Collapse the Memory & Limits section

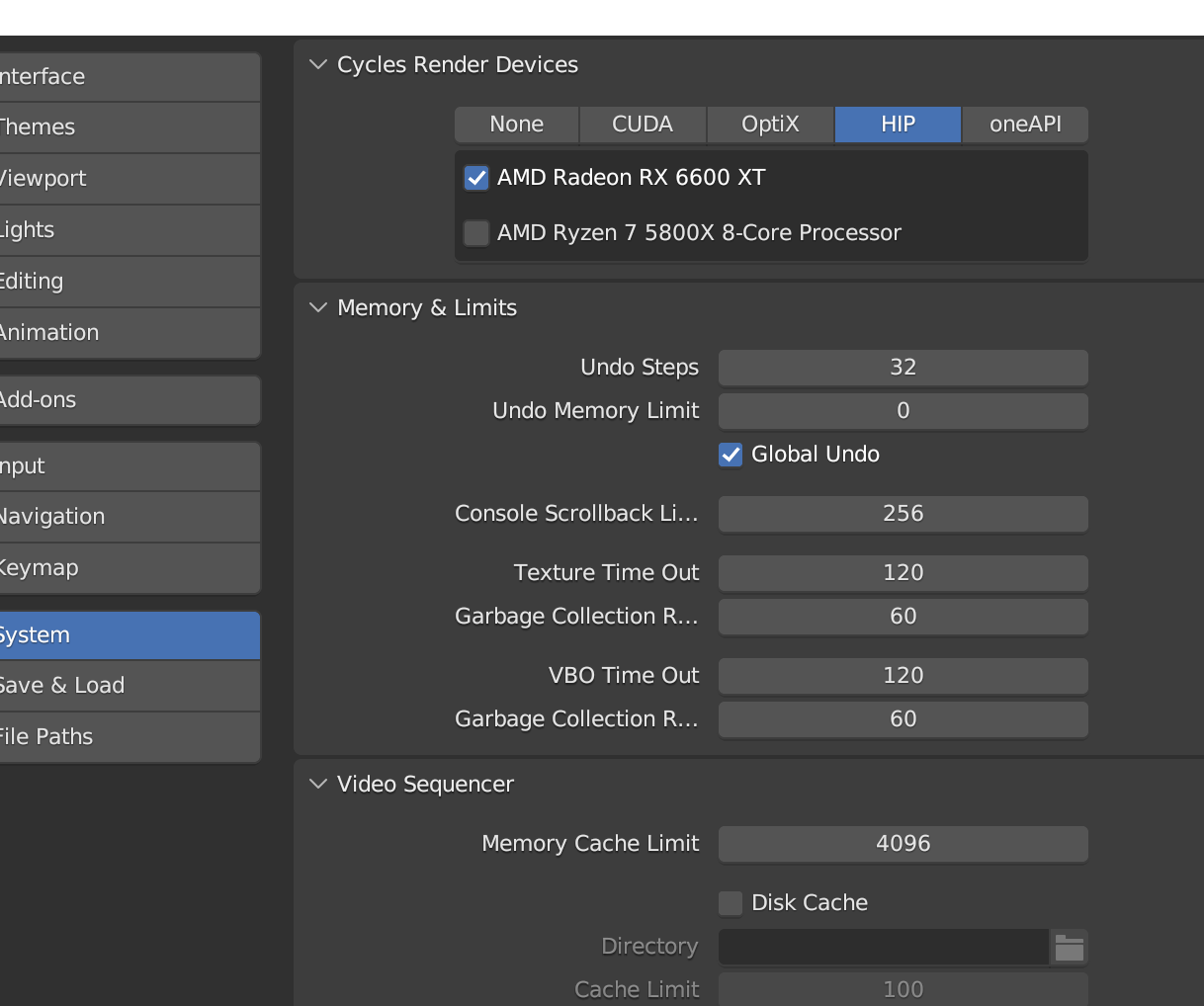click(318, 308)
